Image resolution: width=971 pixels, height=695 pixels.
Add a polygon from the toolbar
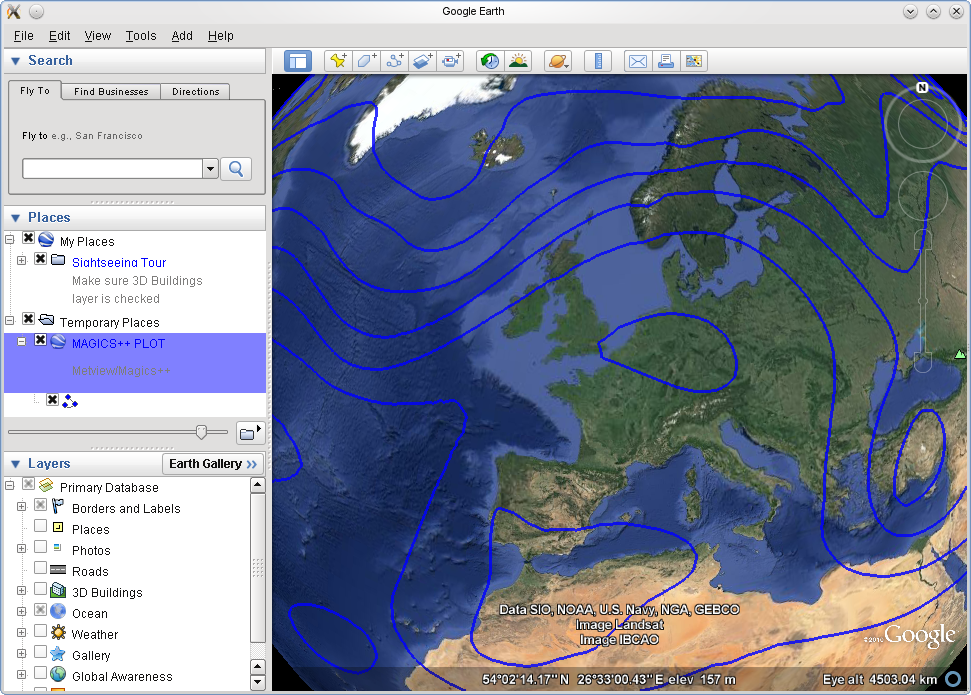click(366, 61)
